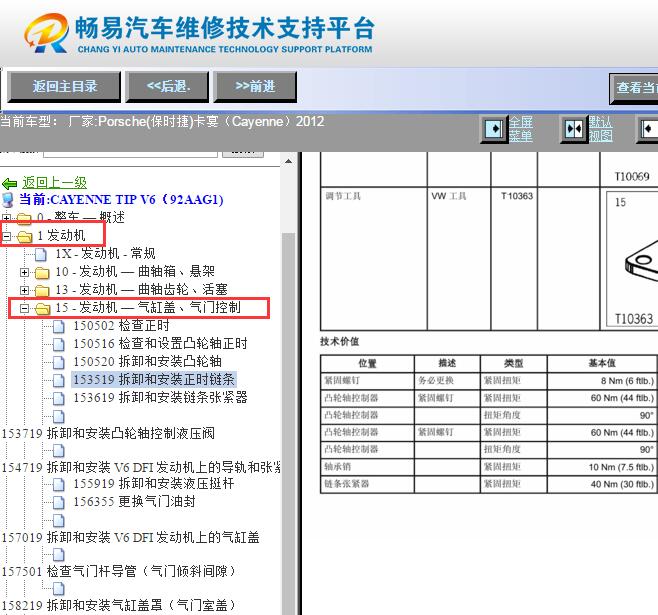Click the page icon above 157501 entry
Screen dimensions: 658x615
coord(59,555)
